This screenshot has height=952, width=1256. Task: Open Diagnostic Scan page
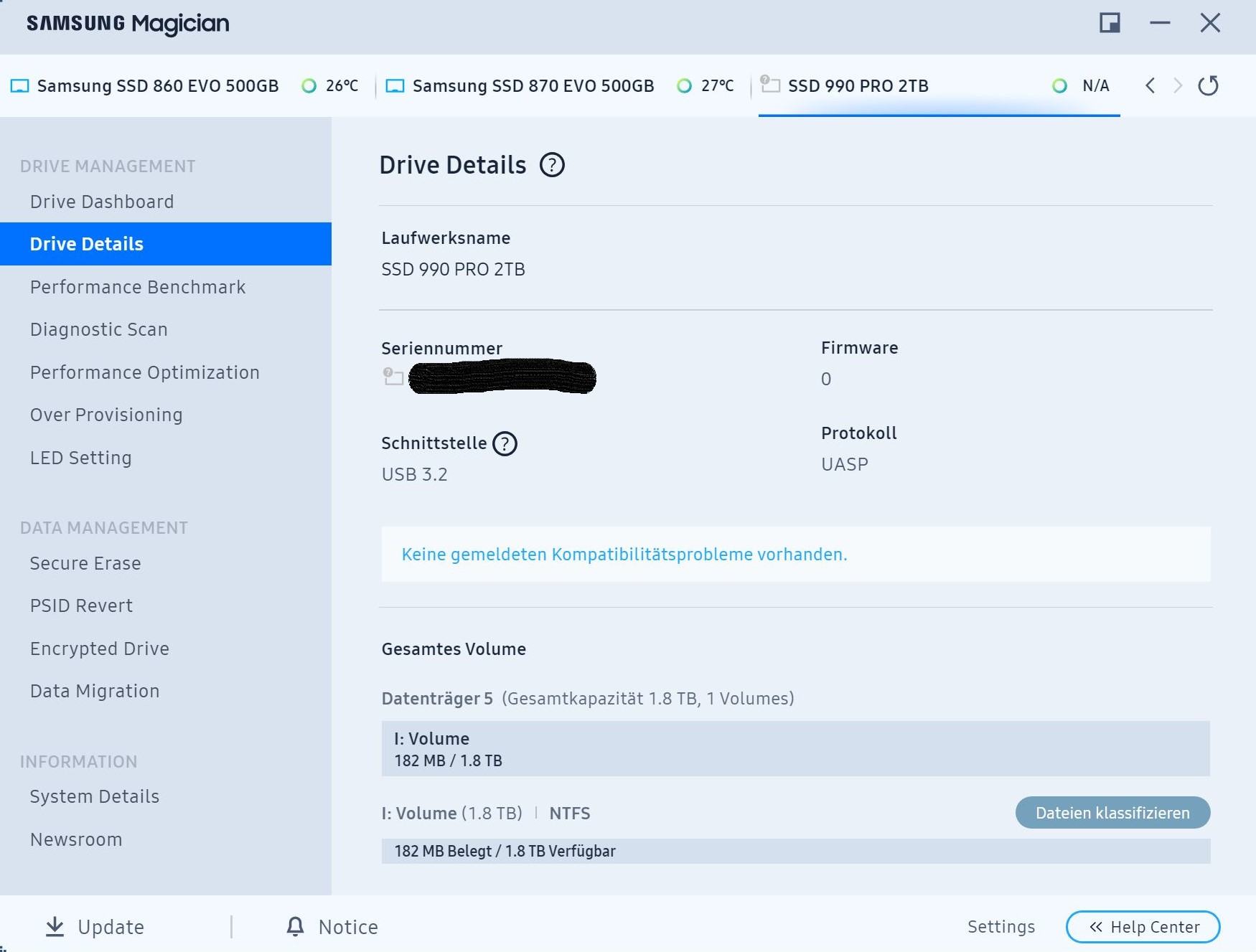[166, 329]
